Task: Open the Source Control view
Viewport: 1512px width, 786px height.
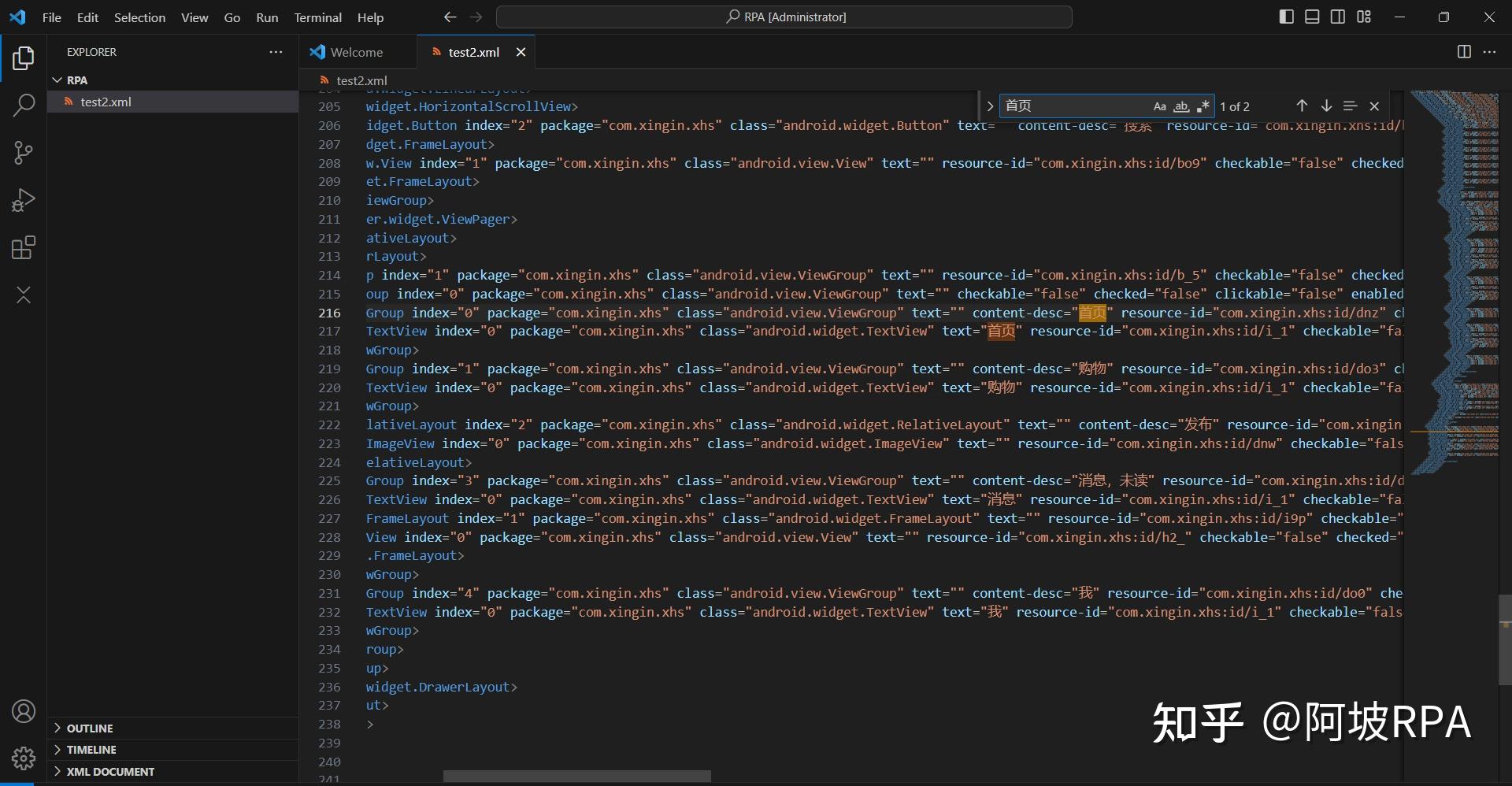Action: pos(24,153)
